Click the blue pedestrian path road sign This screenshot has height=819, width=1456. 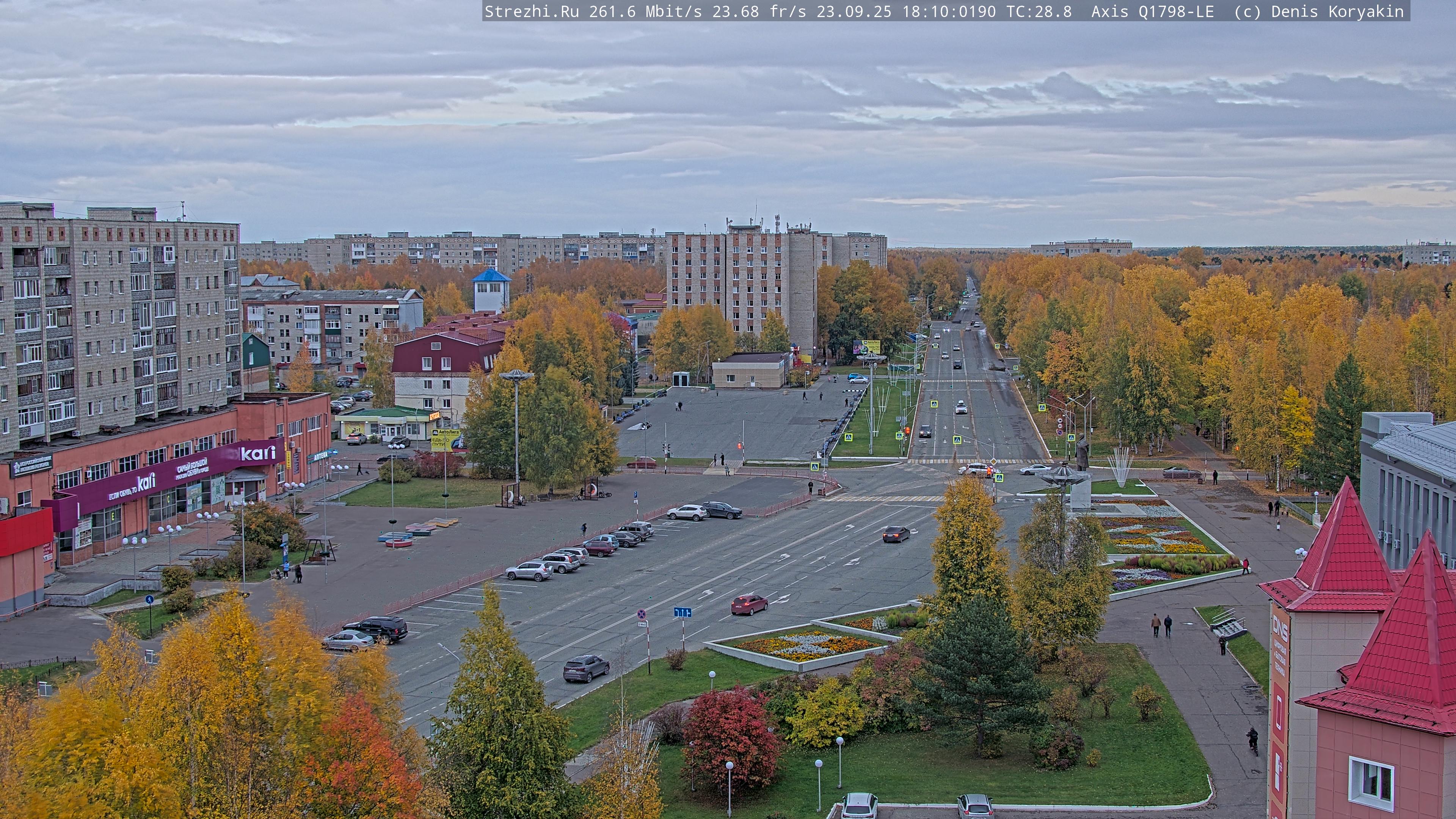pyautogui.click(x=149, y=599)
